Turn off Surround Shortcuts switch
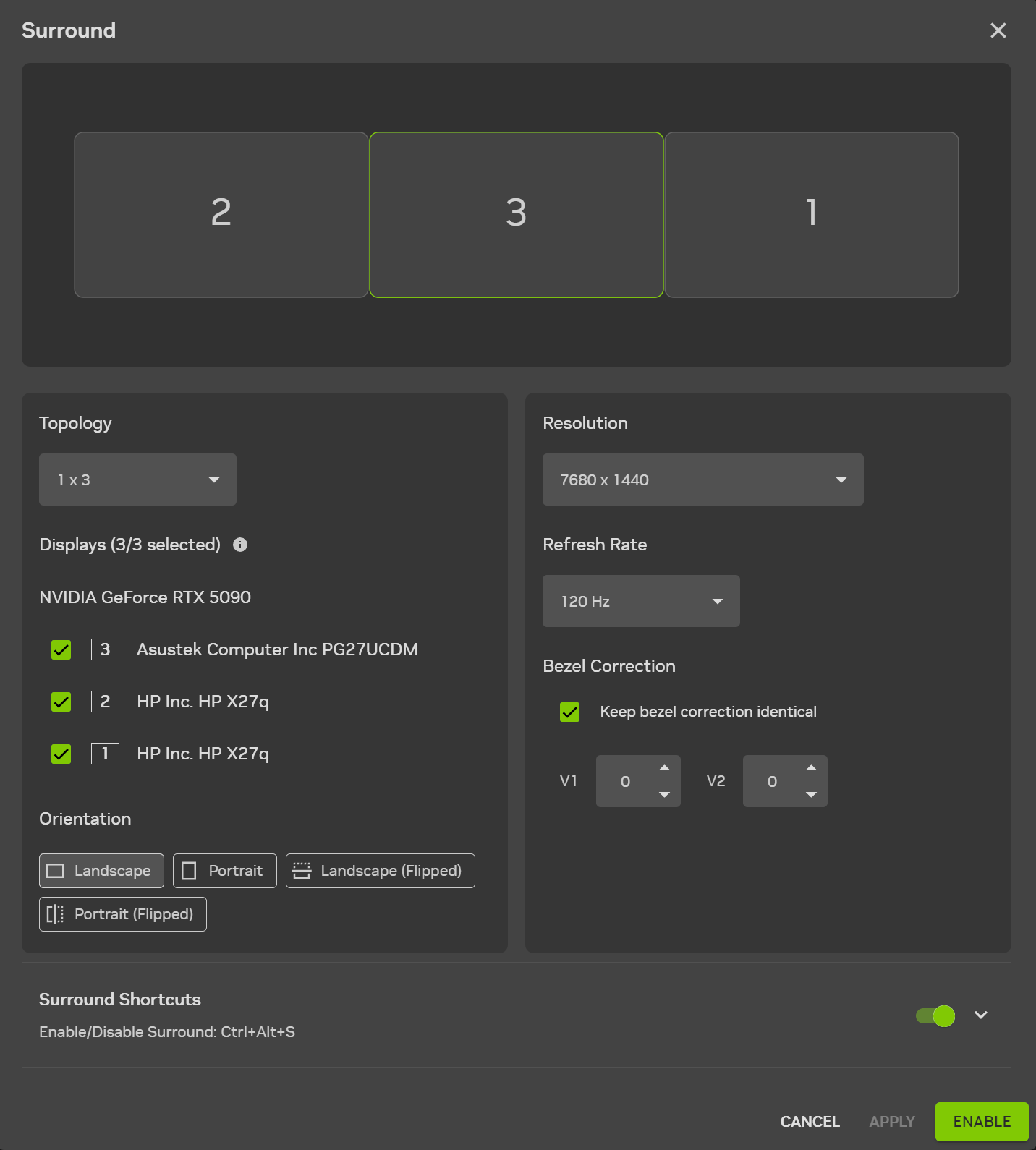Viewport: 1036px width, 1150px height. (x=935, y=1015)
